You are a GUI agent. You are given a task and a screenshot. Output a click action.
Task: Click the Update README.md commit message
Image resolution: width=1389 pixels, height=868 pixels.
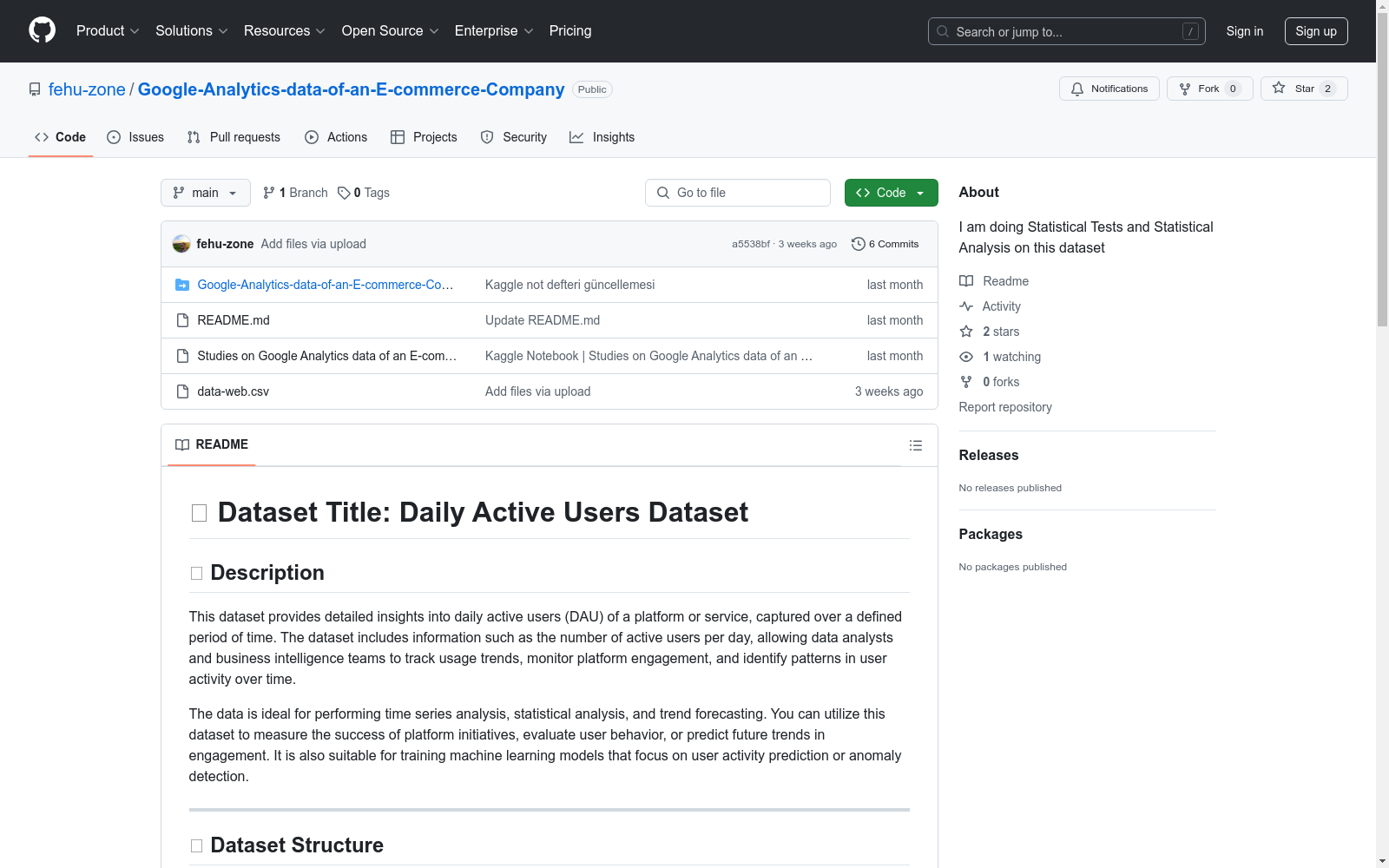click(543, 320)
